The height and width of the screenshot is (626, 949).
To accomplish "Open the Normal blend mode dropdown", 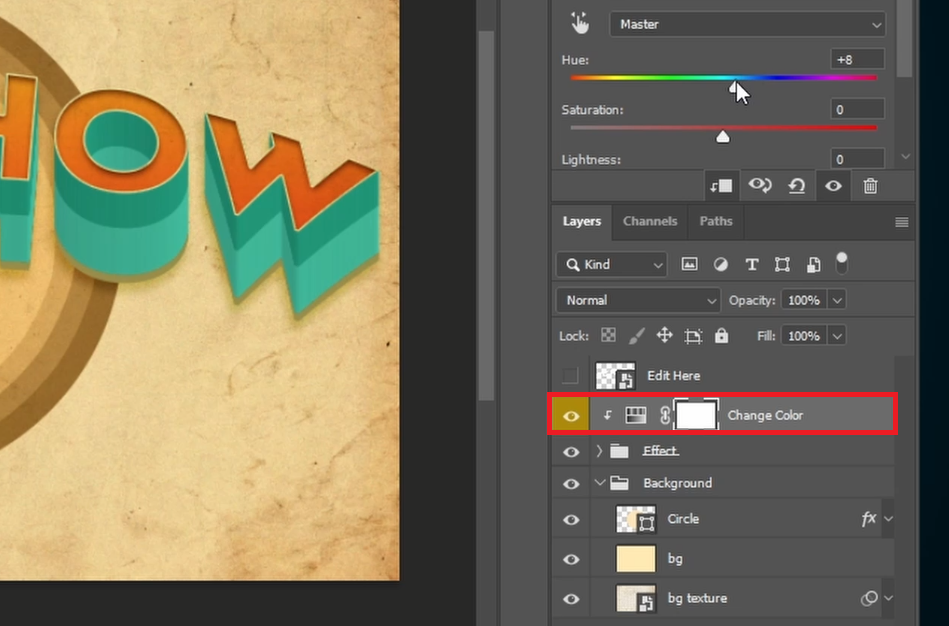I will (637, 300).
